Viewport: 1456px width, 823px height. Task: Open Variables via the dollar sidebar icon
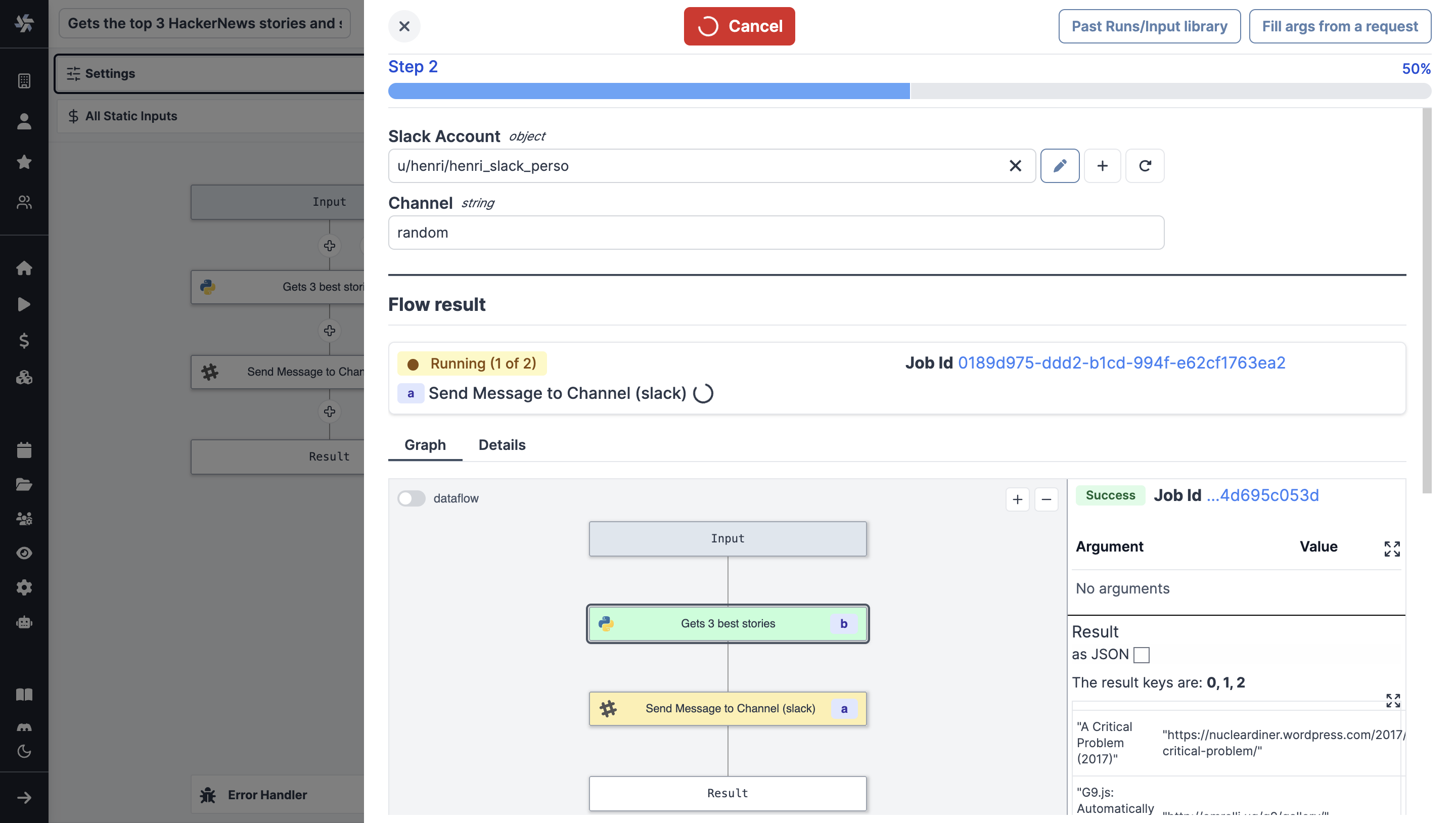(x=24, y=340)
